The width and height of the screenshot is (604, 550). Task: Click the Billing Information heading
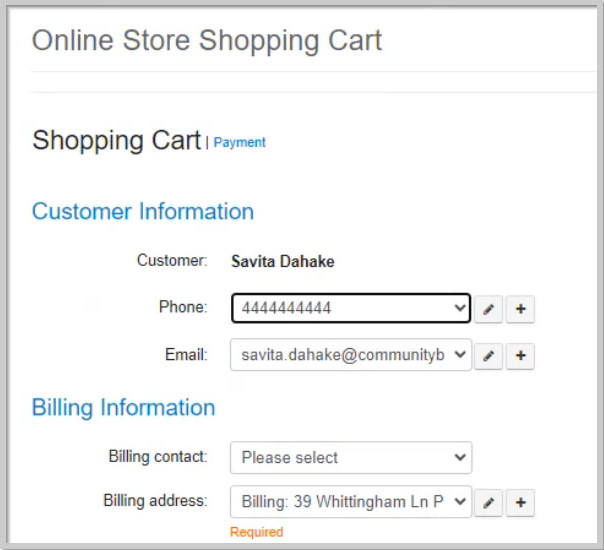pos(123,407)
